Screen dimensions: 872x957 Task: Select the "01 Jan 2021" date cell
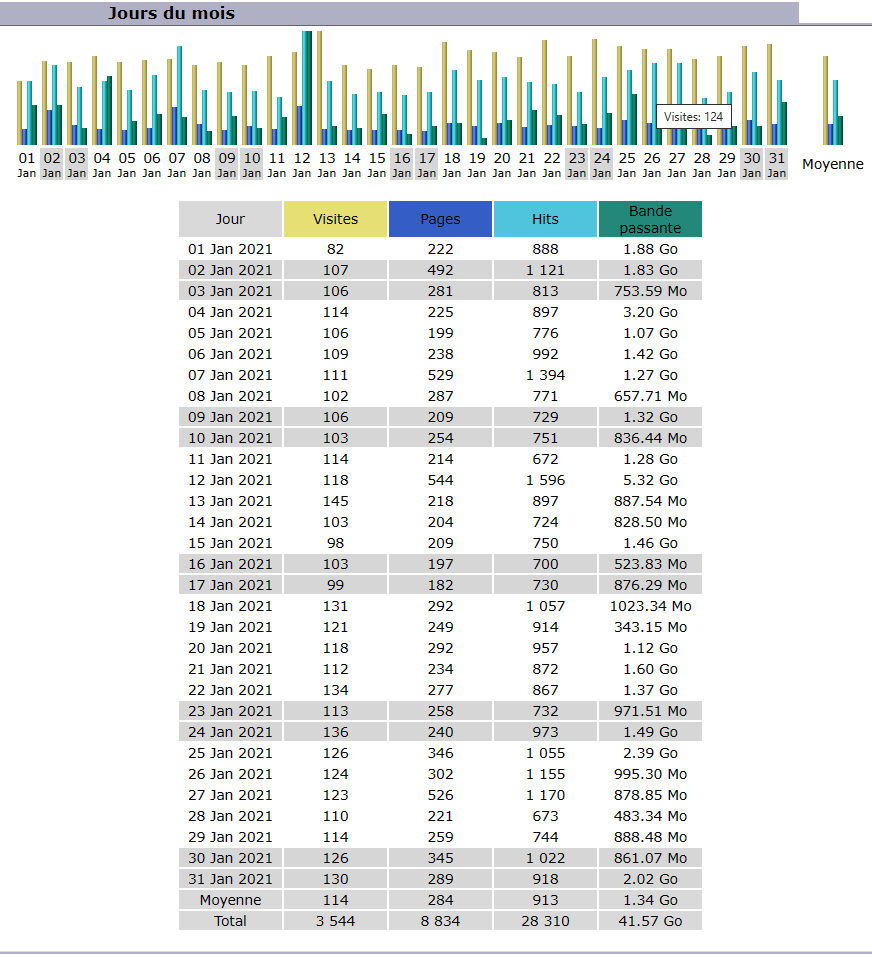[230, 249]
